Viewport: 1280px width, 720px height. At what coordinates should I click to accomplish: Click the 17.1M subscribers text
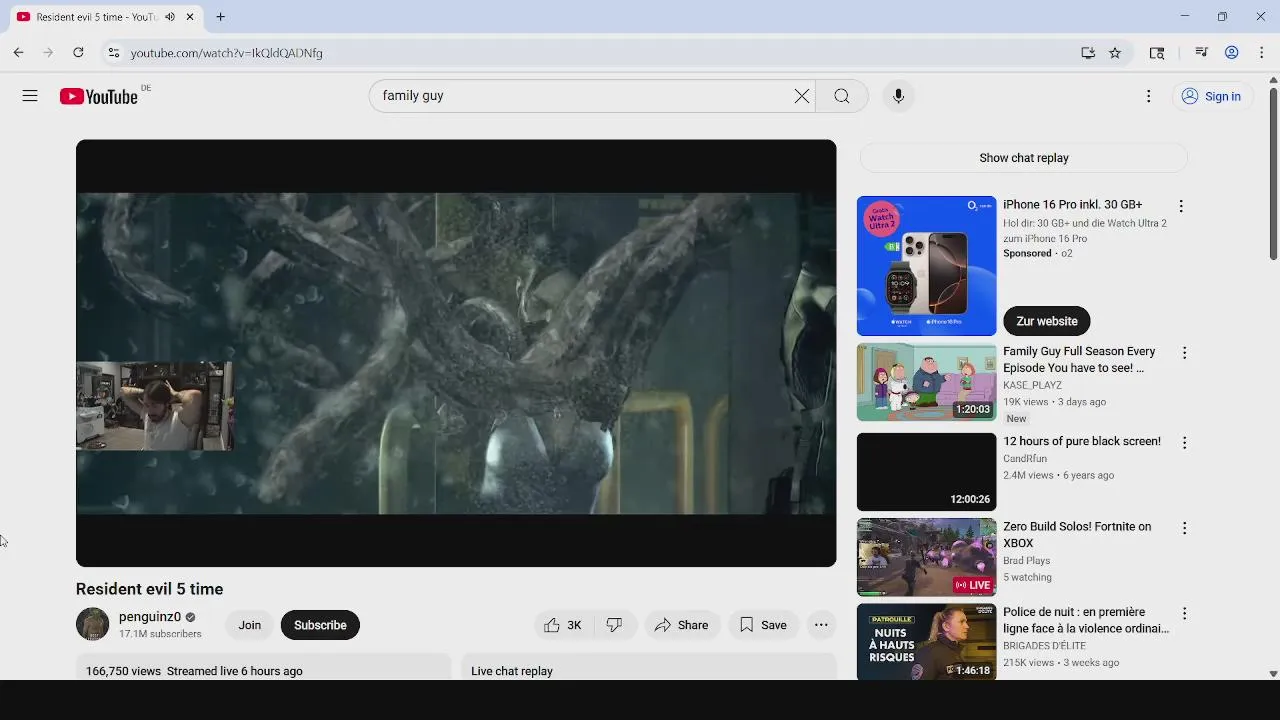[160, 634]
